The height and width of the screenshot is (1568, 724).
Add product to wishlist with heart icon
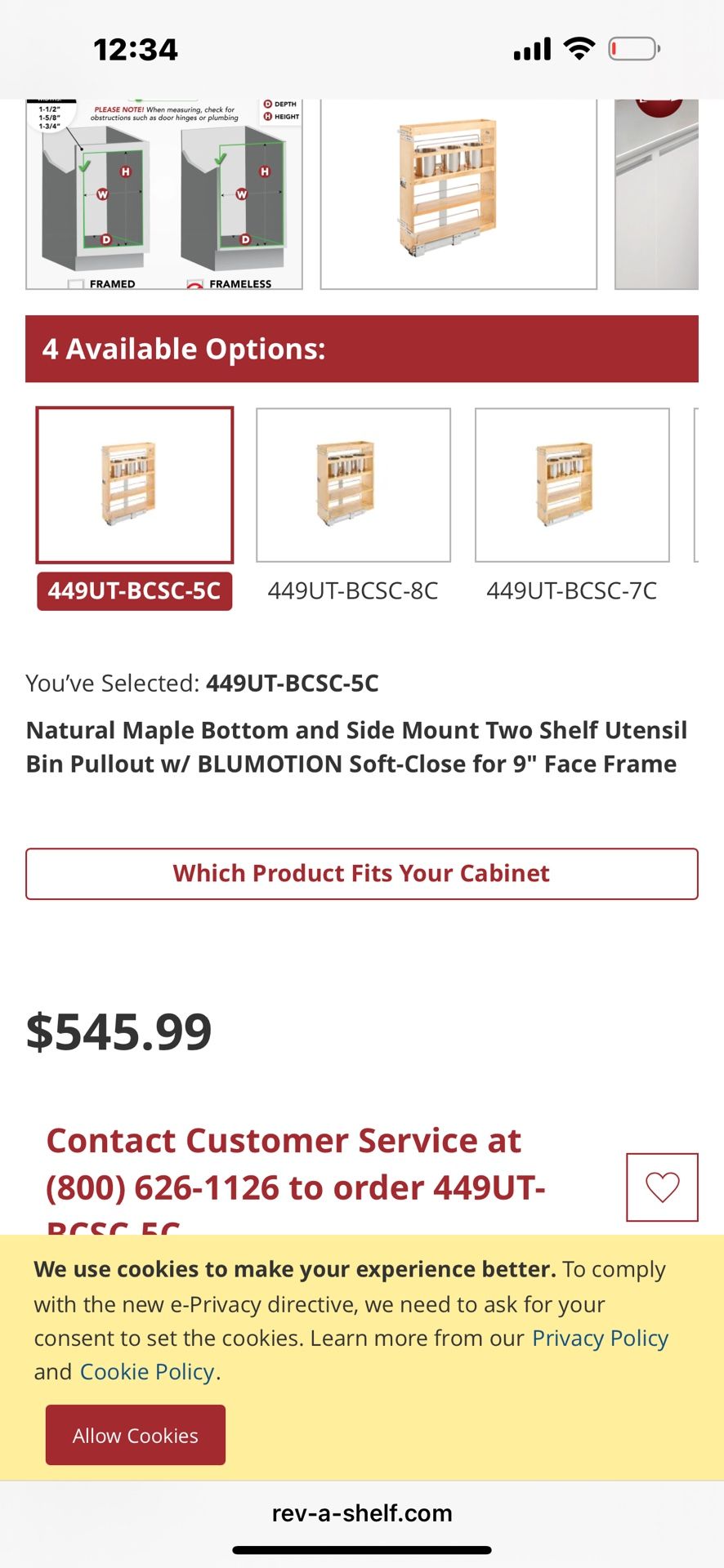(662, 1187)
